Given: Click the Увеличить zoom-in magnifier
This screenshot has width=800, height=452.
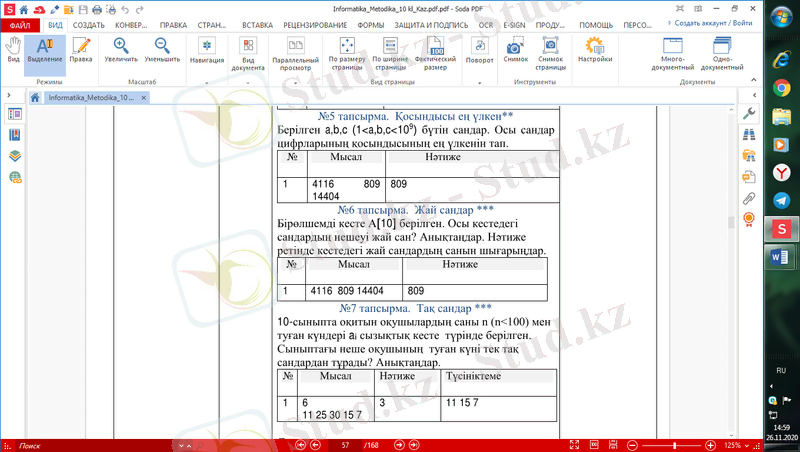Looking at the screenshot, I should pos(121,51).
